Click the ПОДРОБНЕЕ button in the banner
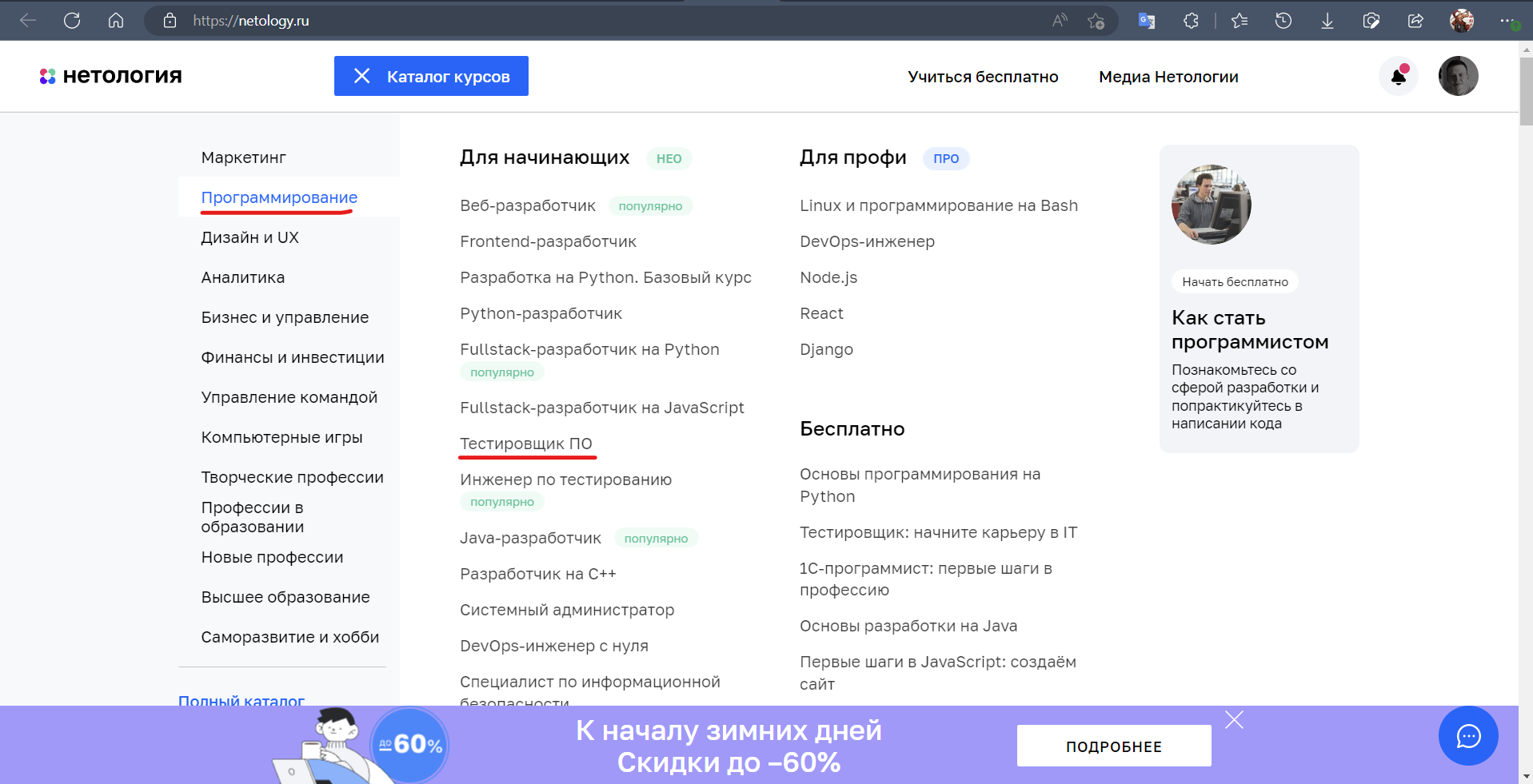Image resolution: width=1533 pixels, height=784 pixels. pyautogui.click(x=1114, y=746)
